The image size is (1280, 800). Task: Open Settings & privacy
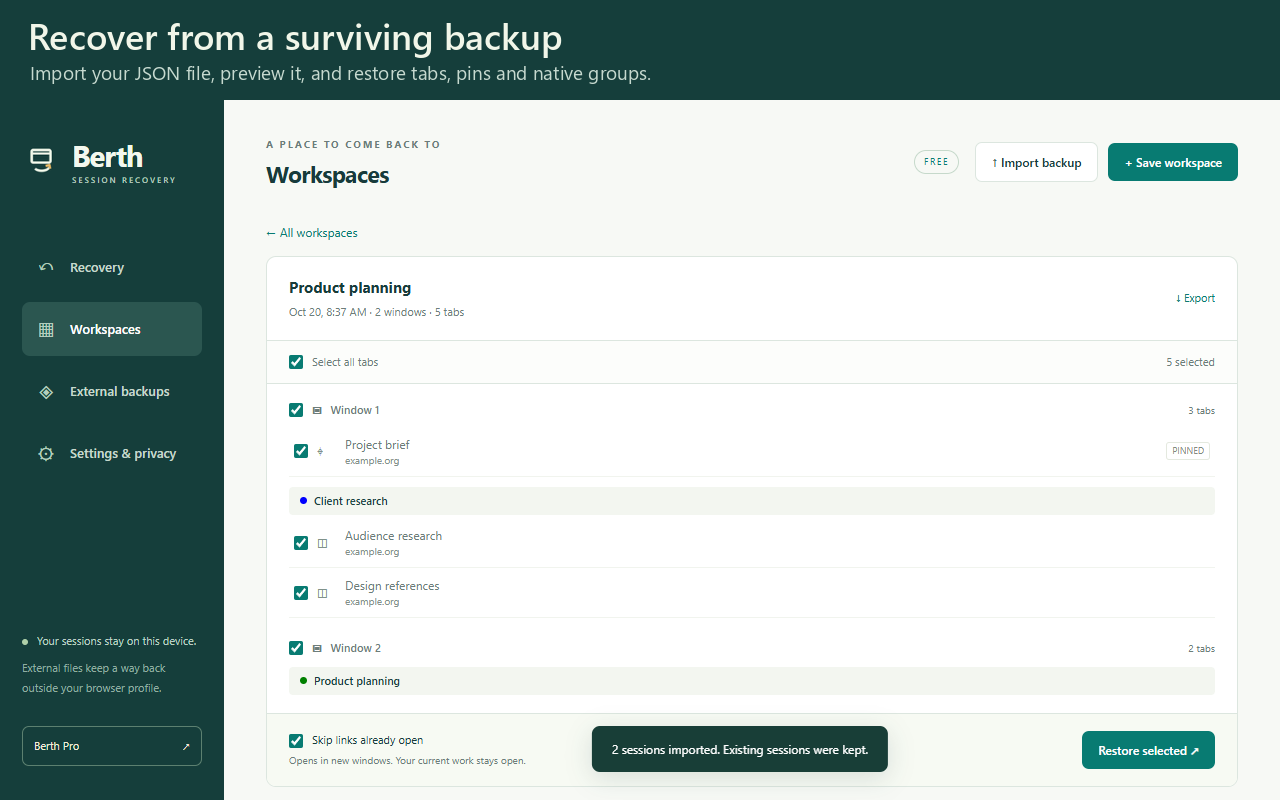[x=112, y=453]
